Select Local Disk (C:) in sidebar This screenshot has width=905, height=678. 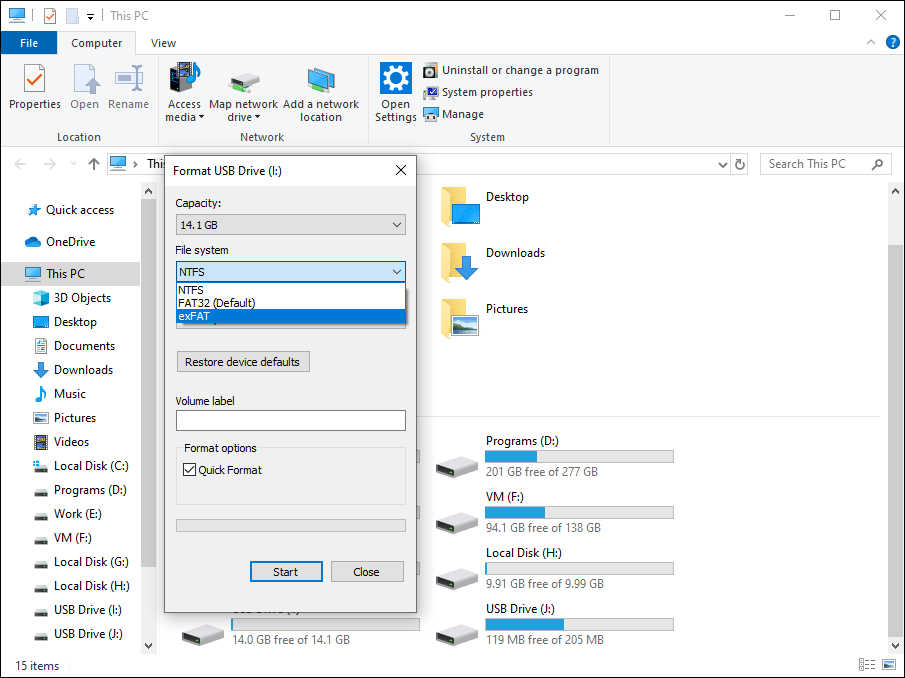click(81, 466)
